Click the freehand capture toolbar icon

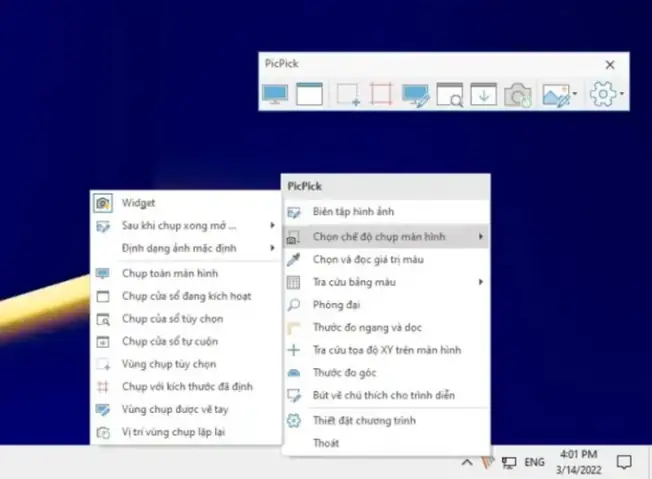tap(415, 95)
